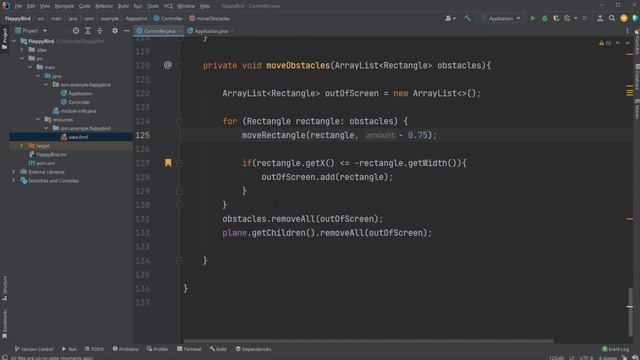Switch to the Application.java editor tab
Screen dimensions: 640x360
pyautogui.click(x=211, y=31)
